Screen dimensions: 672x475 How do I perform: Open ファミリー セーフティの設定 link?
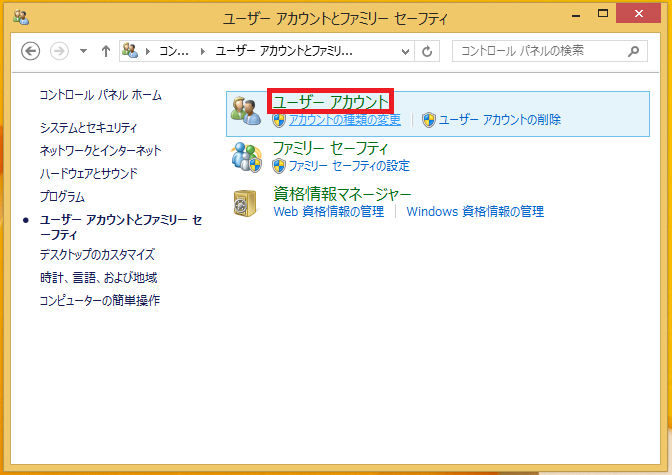point(349,165)
